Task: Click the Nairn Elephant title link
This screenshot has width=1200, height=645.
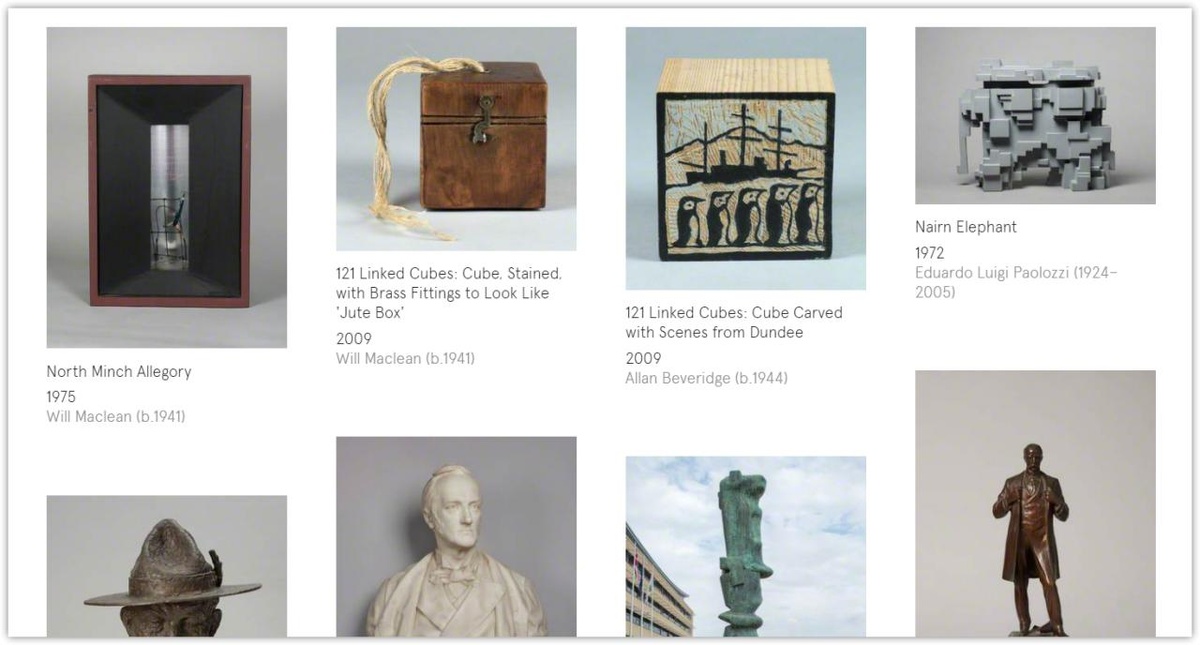Action: coord(966,227)
